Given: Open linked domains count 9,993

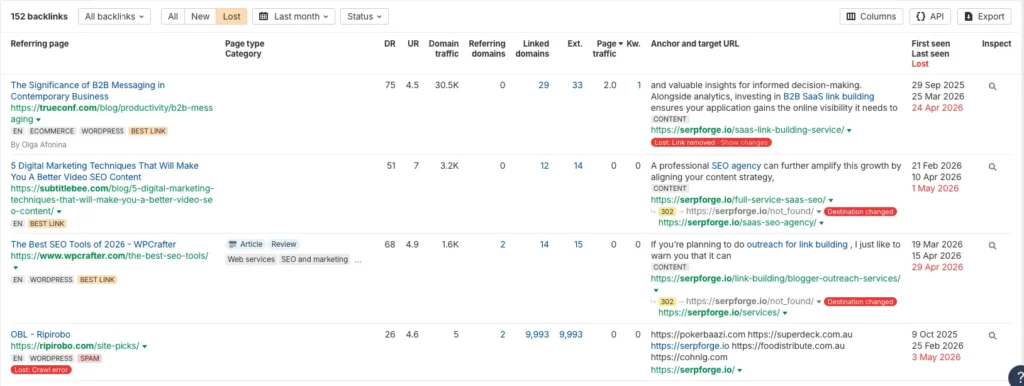Looking at the screenshot, I should [x=537, y=334].
